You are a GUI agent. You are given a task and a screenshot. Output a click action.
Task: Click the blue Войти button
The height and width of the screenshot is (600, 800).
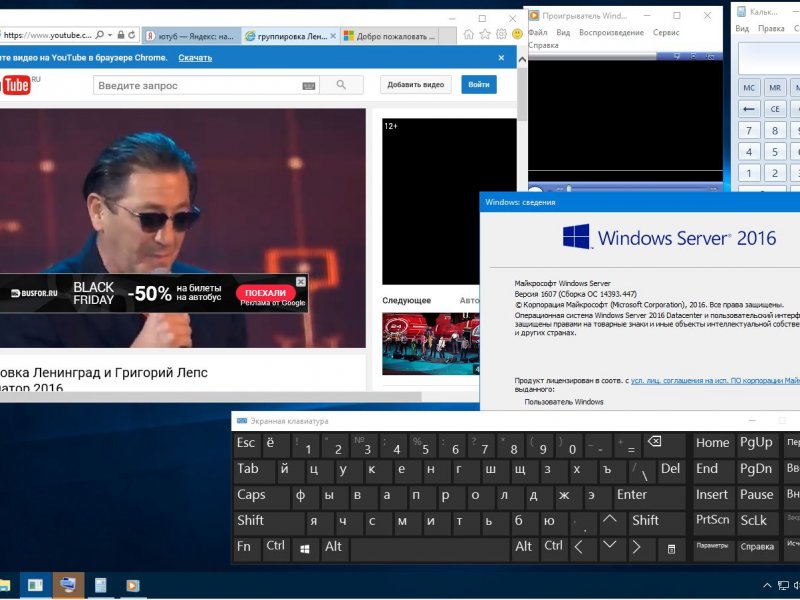click(x=479, y=85)
